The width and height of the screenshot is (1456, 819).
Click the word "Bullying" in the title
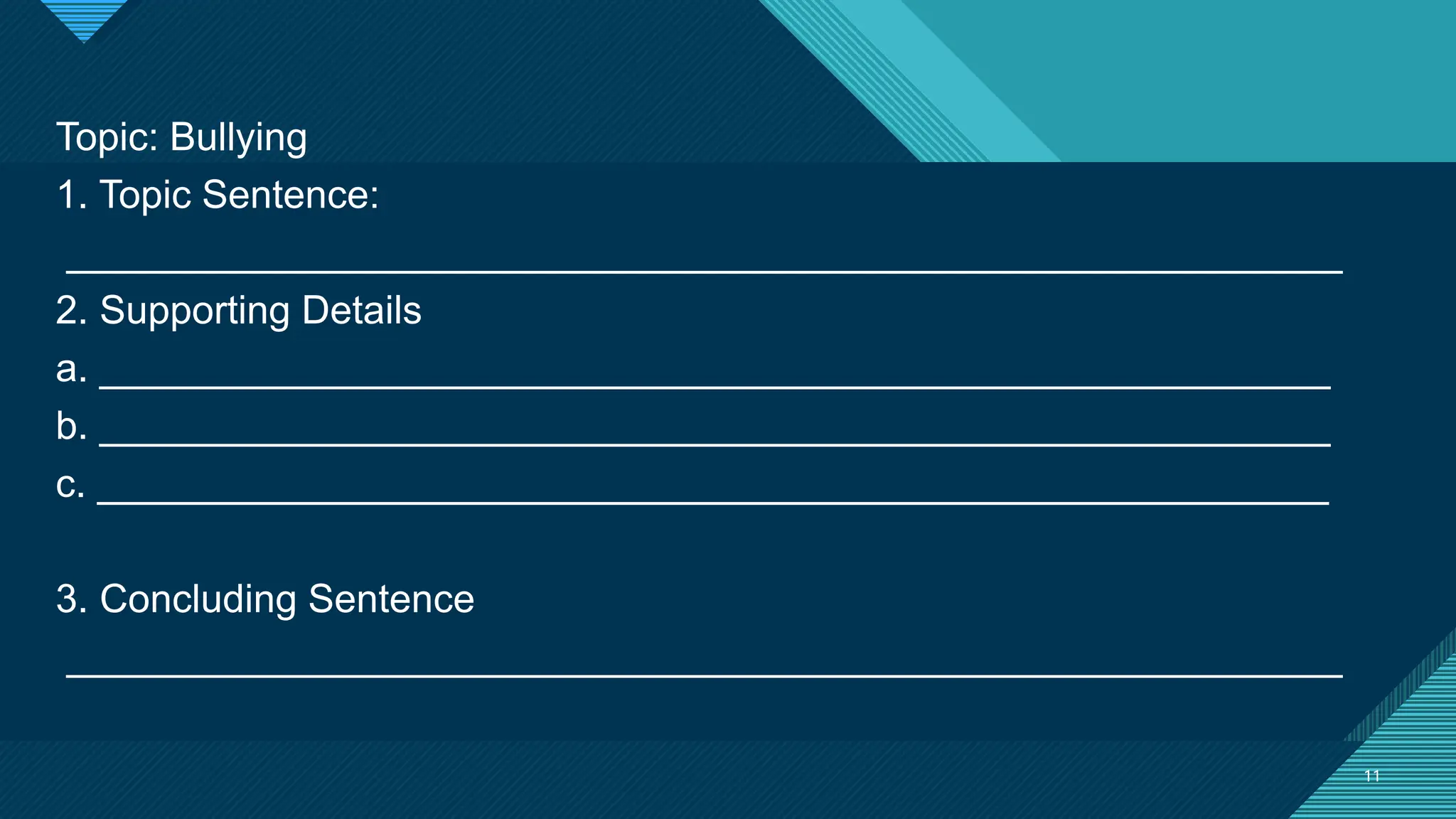(238, 136)
